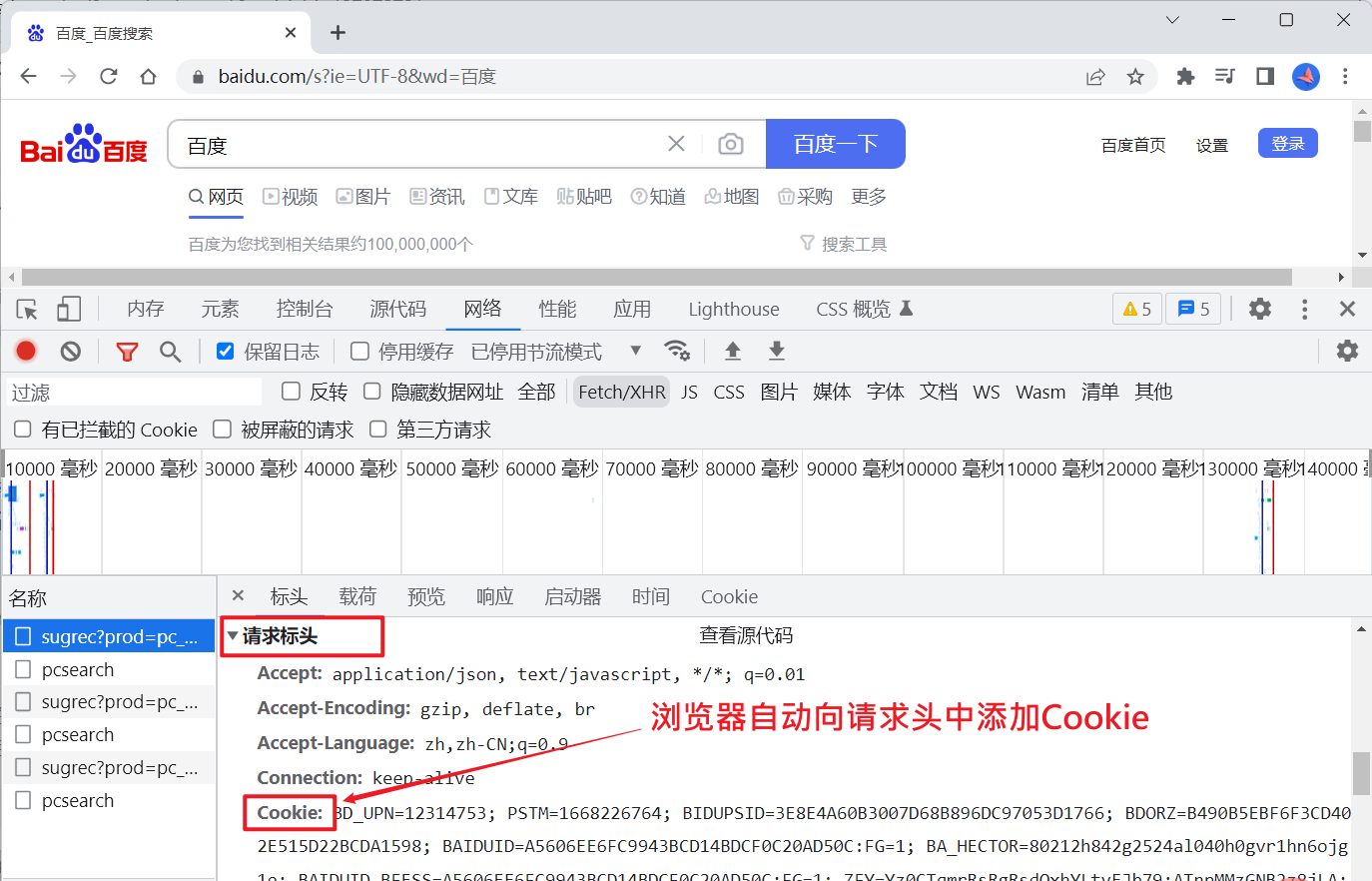Image resolution: width=1372 pixels, height=881 pixels.
Task: Click the browser back arrow
Action: pyautogui.click(x=28, y=76)
